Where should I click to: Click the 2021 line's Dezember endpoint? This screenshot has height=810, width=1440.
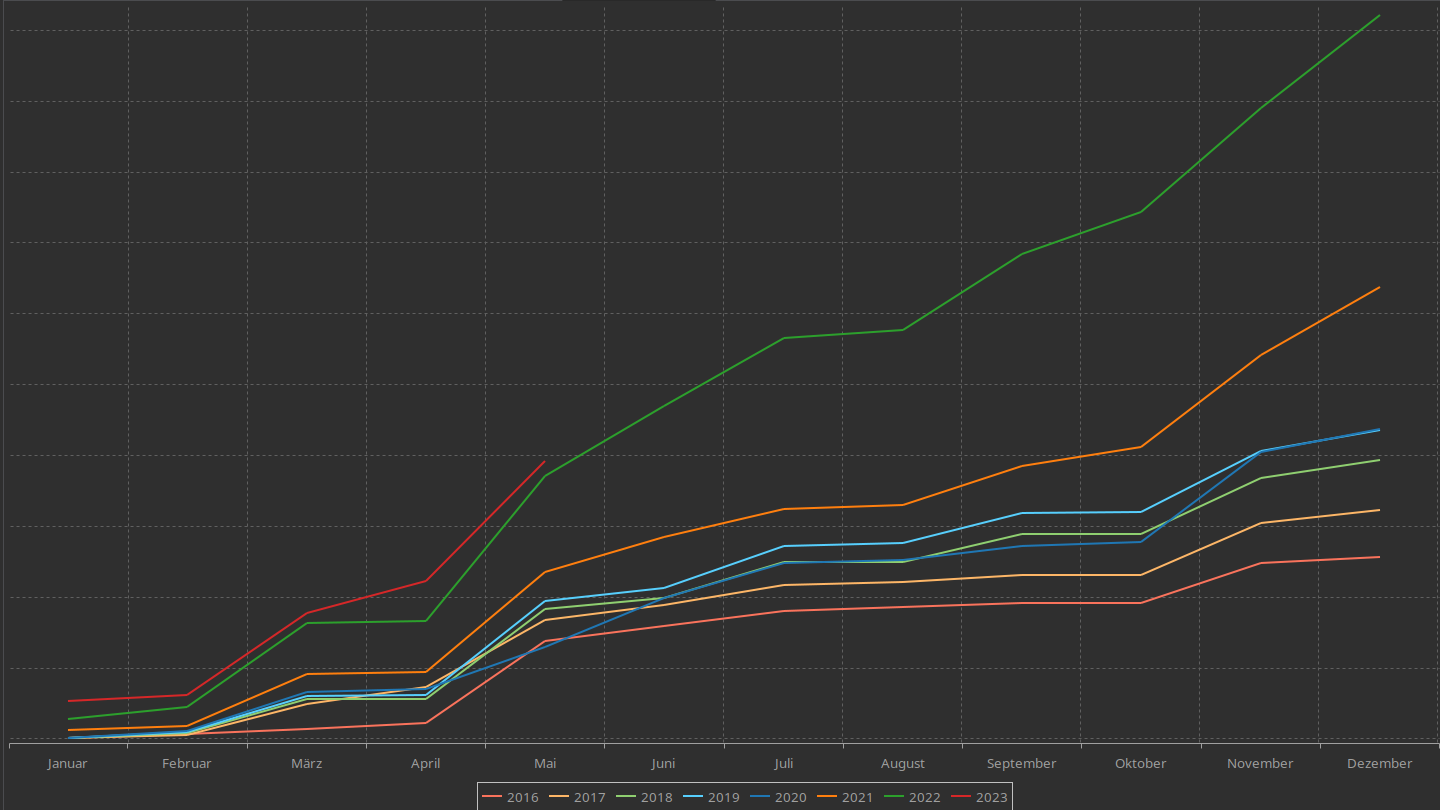tap(1380, 287)
